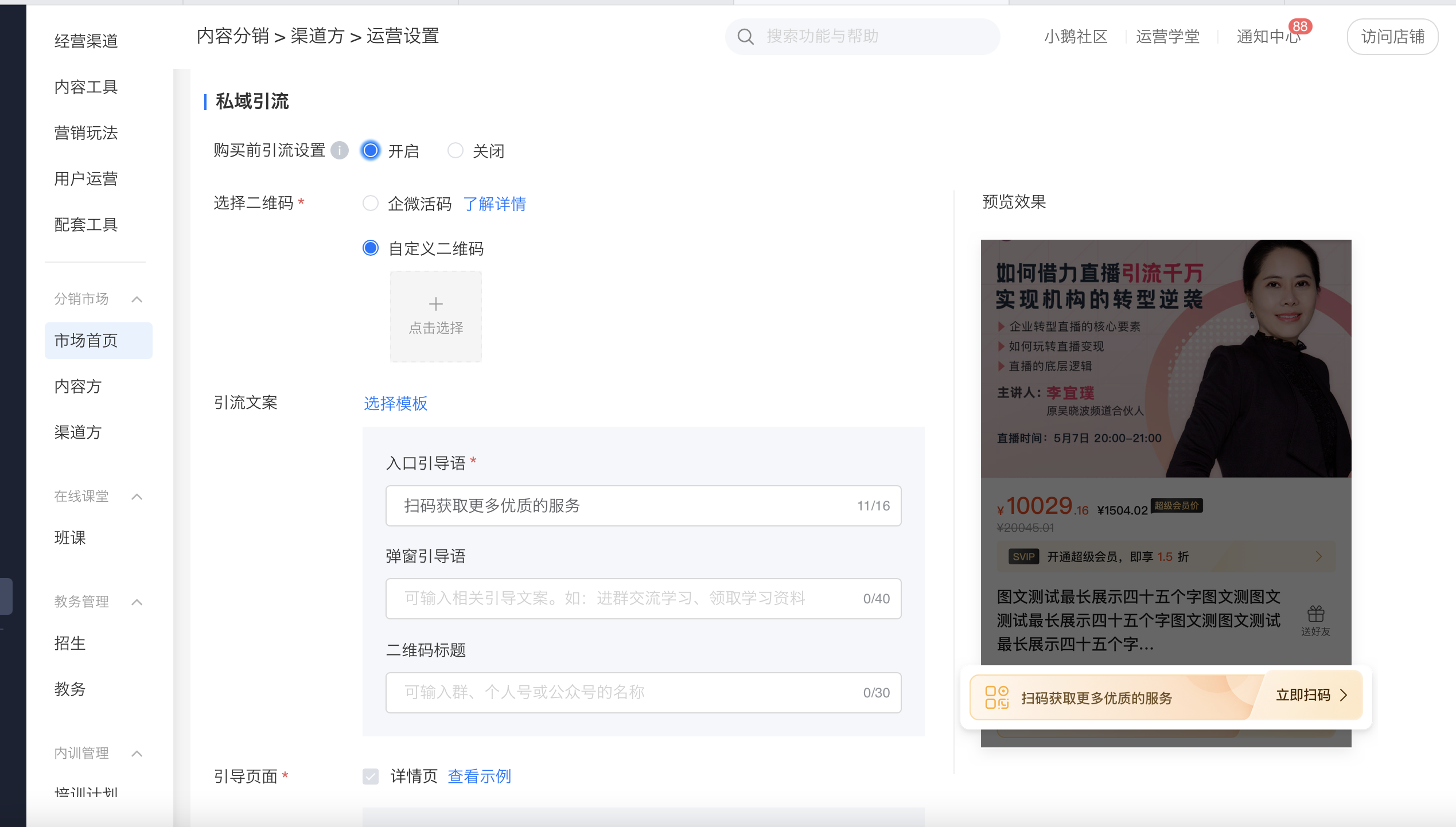
Task: Toggle the 详情页 checkbox
Action: coord(371,777)
